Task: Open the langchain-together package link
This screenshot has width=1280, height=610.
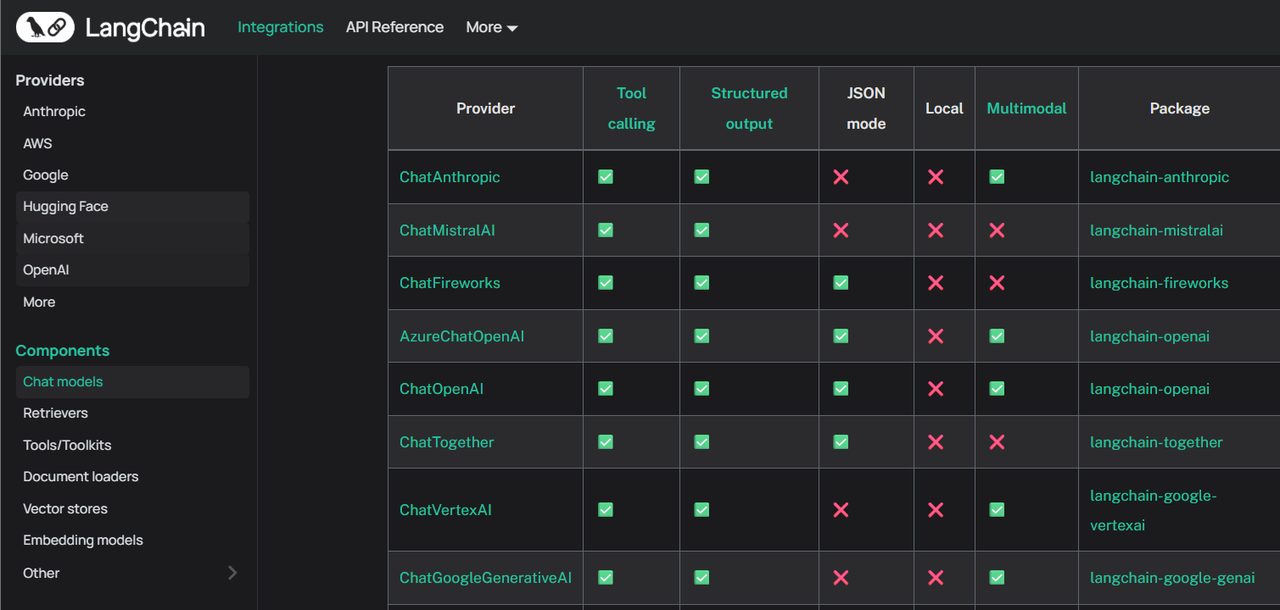Action: coord(1157,442)
